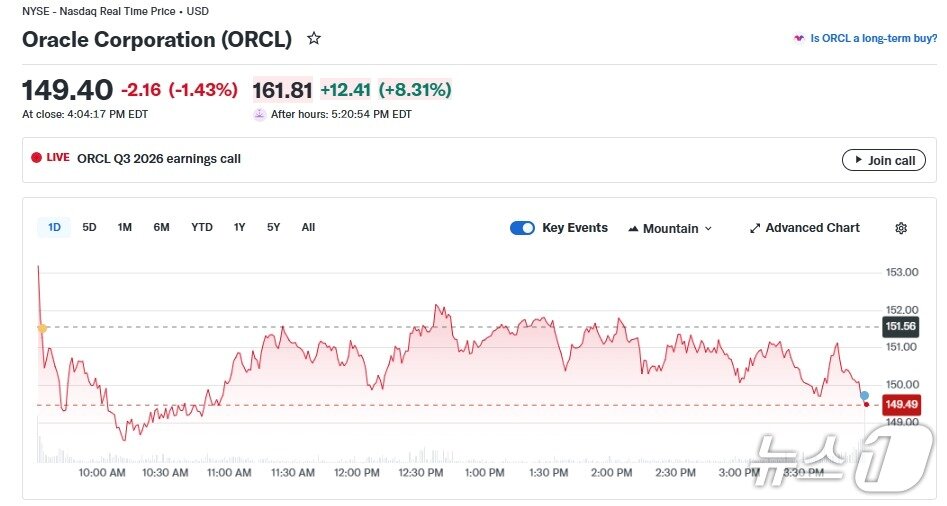The height and width of the screenshot is (506, 947).
Task: Click the after hours moon icon
Action: click(260, 114)
